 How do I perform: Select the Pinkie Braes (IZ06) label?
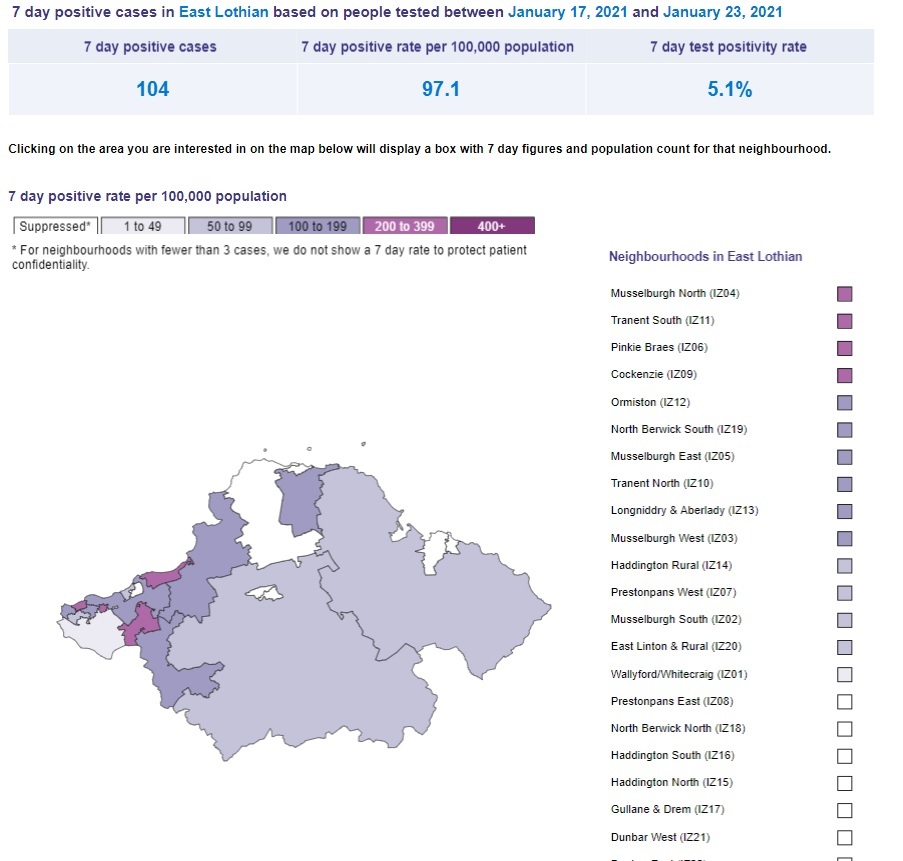coord(659,347)
